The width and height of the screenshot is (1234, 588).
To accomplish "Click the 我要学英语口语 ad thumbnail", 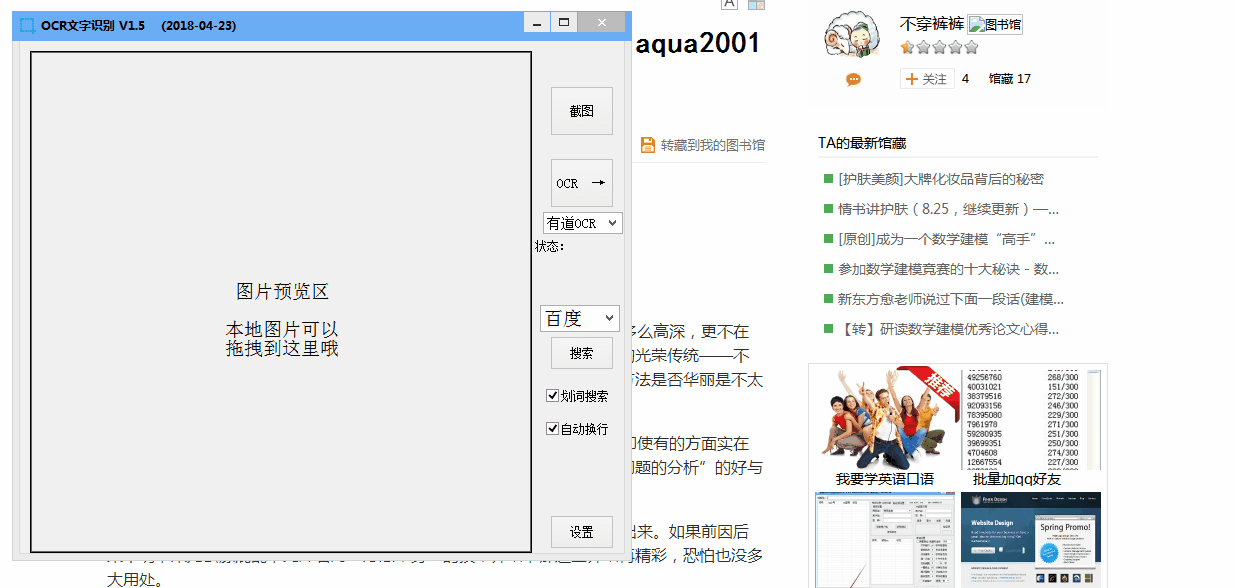I will pos(885,418).
